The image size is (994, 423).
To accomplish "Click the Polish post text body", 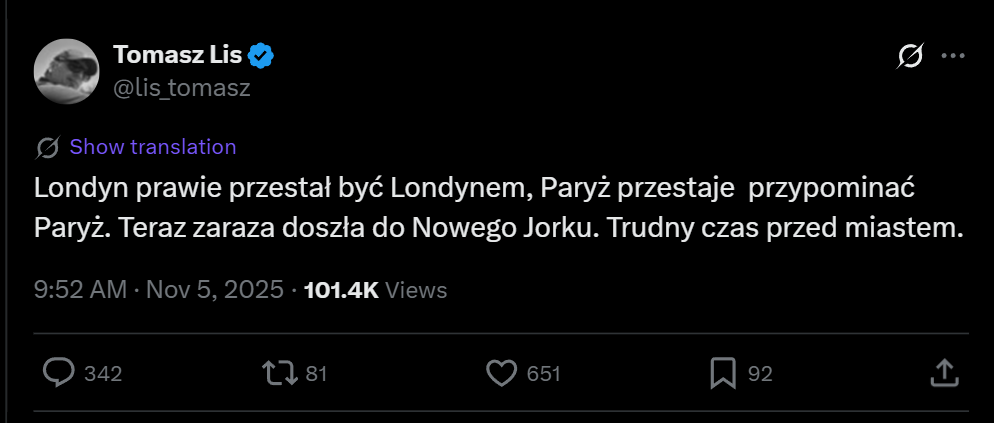I will pos(497,208).
